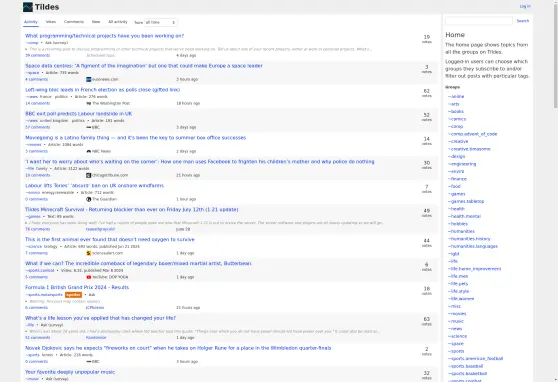The image size is (558, 382).
Task: Open the 'from all time' period dropdown
Action: [x=160, y=22]
